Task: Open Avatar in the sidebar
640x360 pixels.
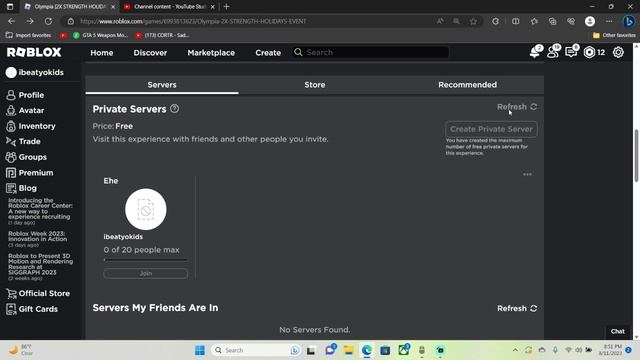Action: 25,111
